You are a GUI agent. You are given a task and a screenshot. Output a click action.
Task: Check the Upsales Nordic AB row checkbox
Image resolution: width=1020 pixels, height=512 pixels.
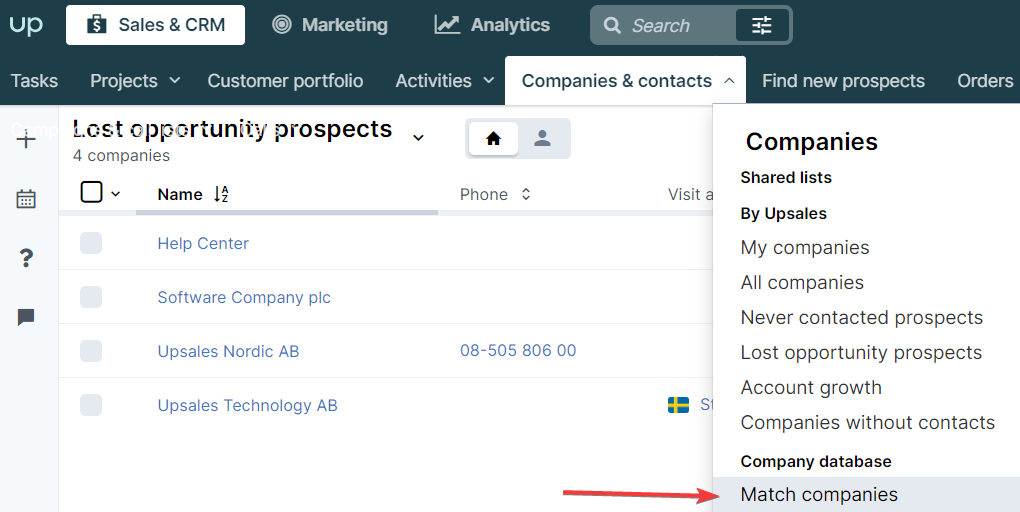pos(91,351)
